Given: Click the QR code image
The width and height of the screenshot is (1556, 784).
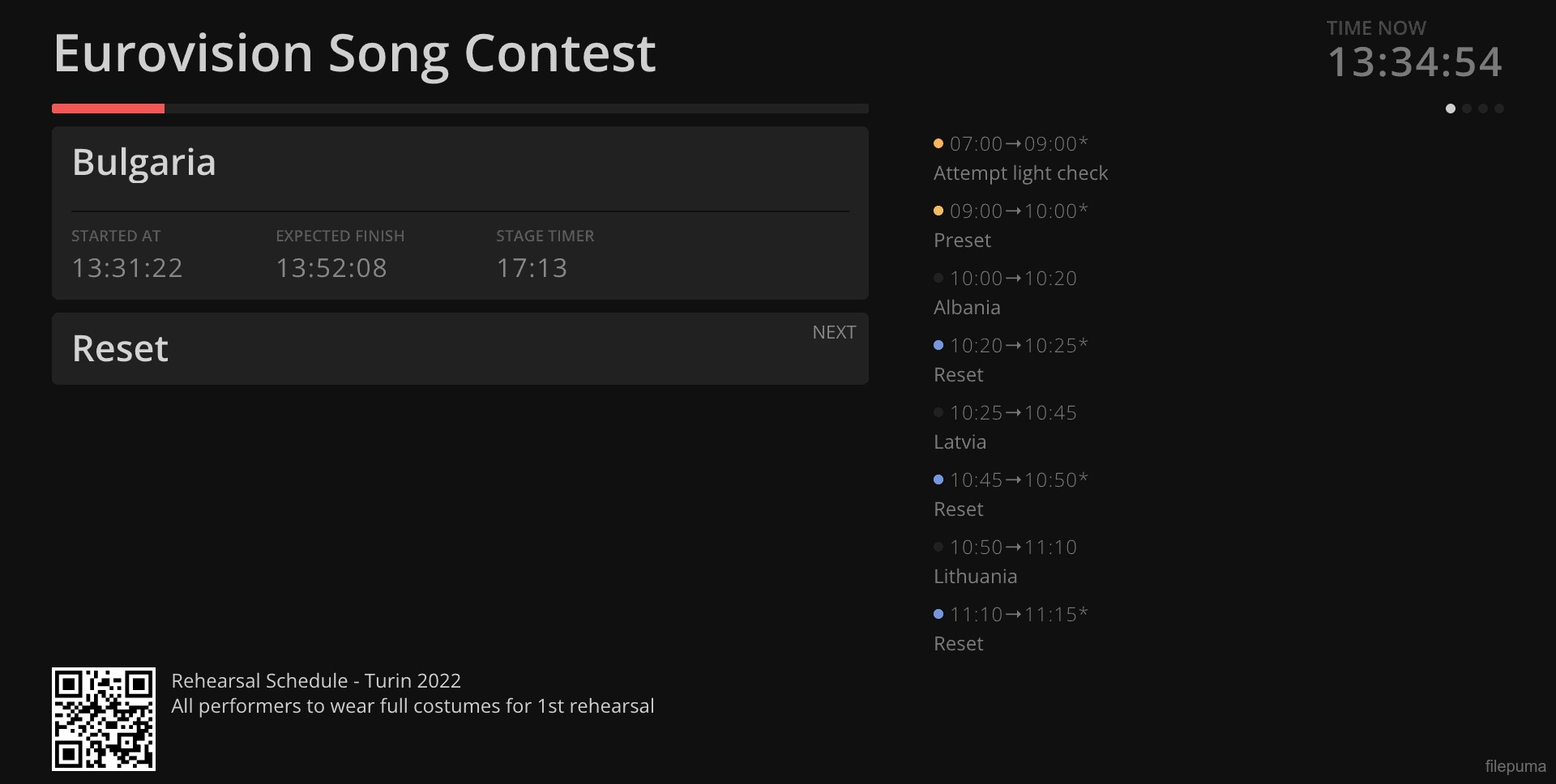Looking at the screenshot, I should click(x=104, y=719).
